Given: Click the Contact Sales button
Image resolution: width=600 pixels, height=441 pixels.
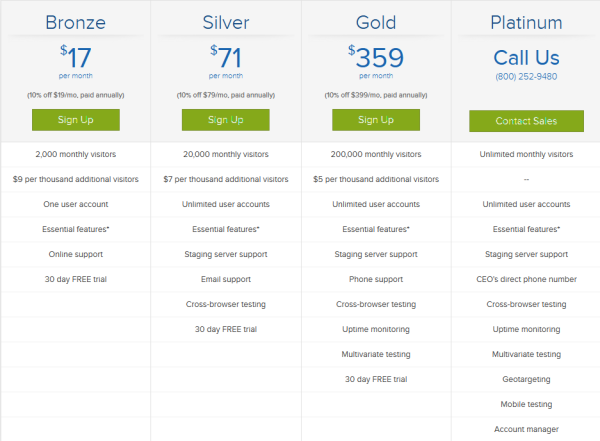Looking at the screenshot, I should click(x=527, y=121).
